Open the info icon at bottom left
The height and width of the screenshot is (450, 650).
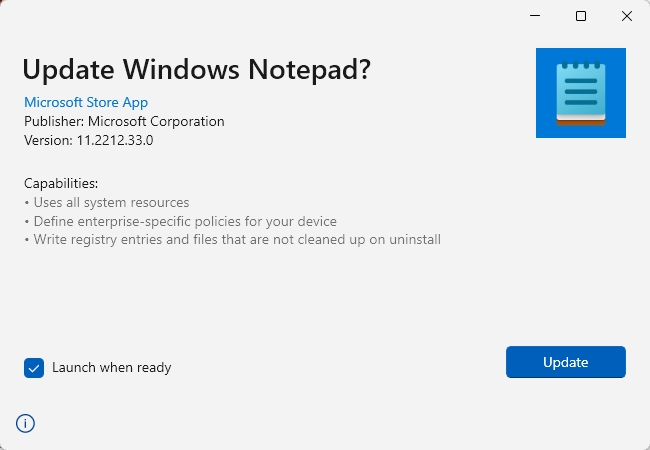(x=25, y=423)
